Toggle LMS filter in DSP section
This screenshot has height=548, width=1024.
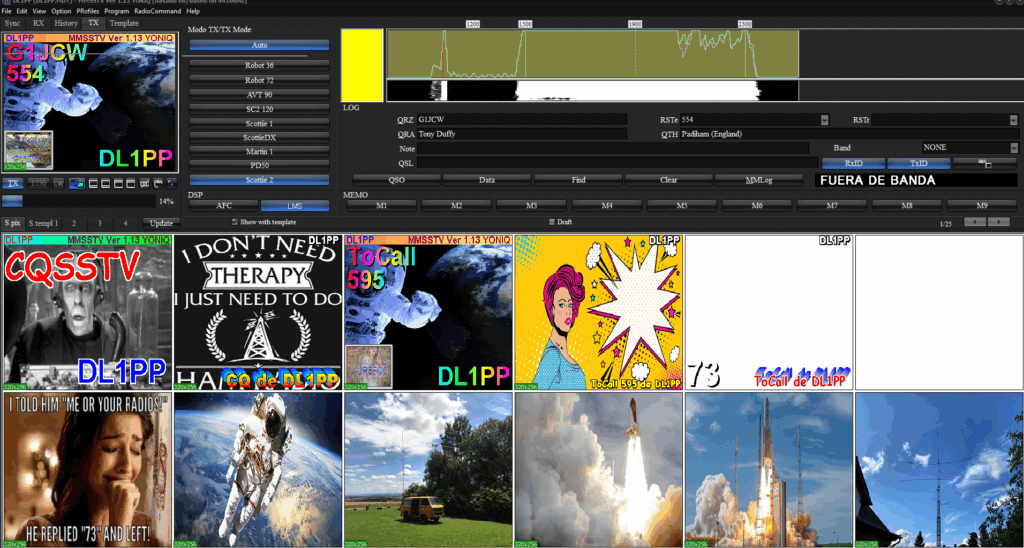click(294, 206)
